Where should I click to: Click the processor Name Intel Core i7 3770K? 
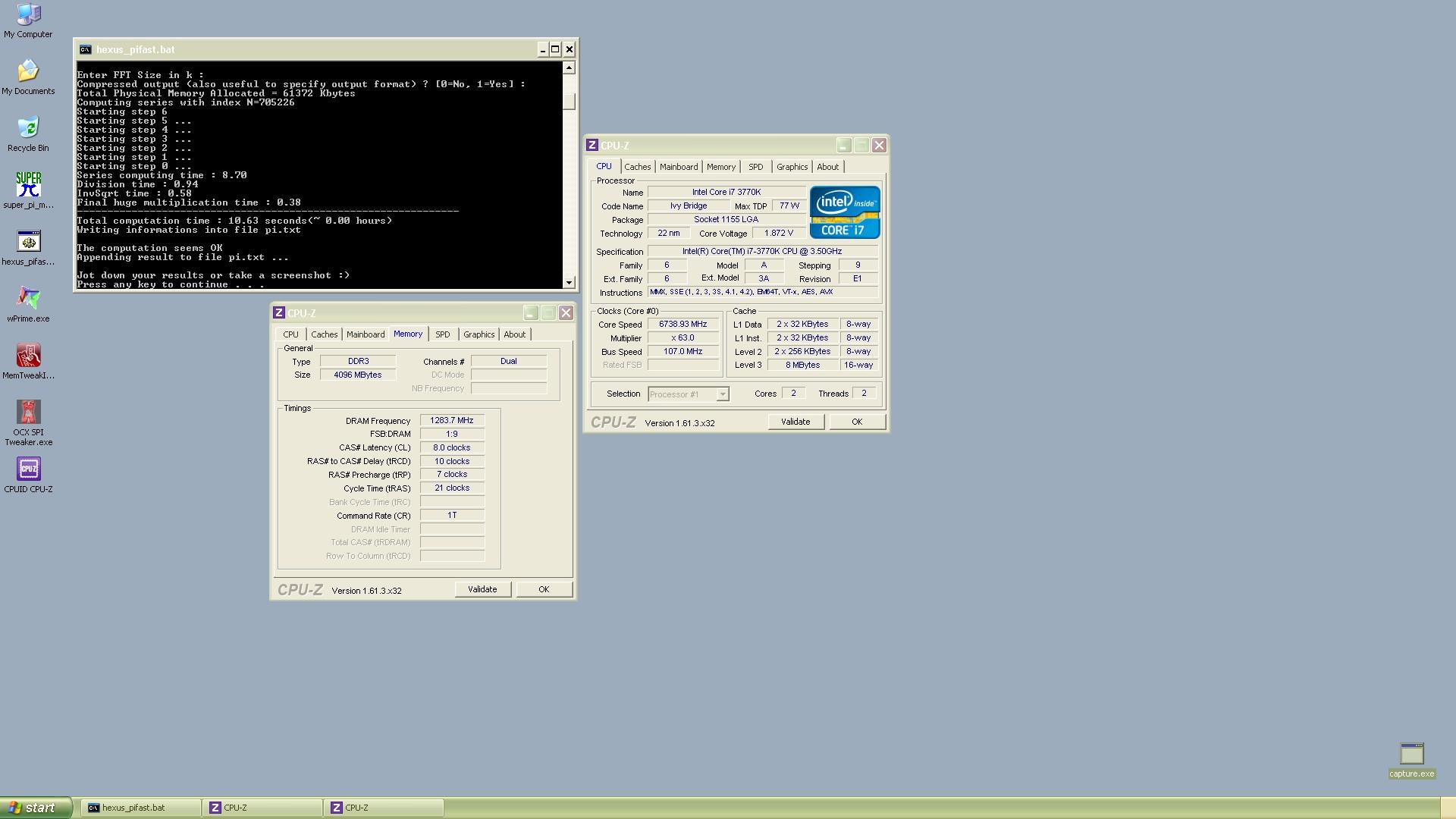pyautogui.click(x=726, y=192)
